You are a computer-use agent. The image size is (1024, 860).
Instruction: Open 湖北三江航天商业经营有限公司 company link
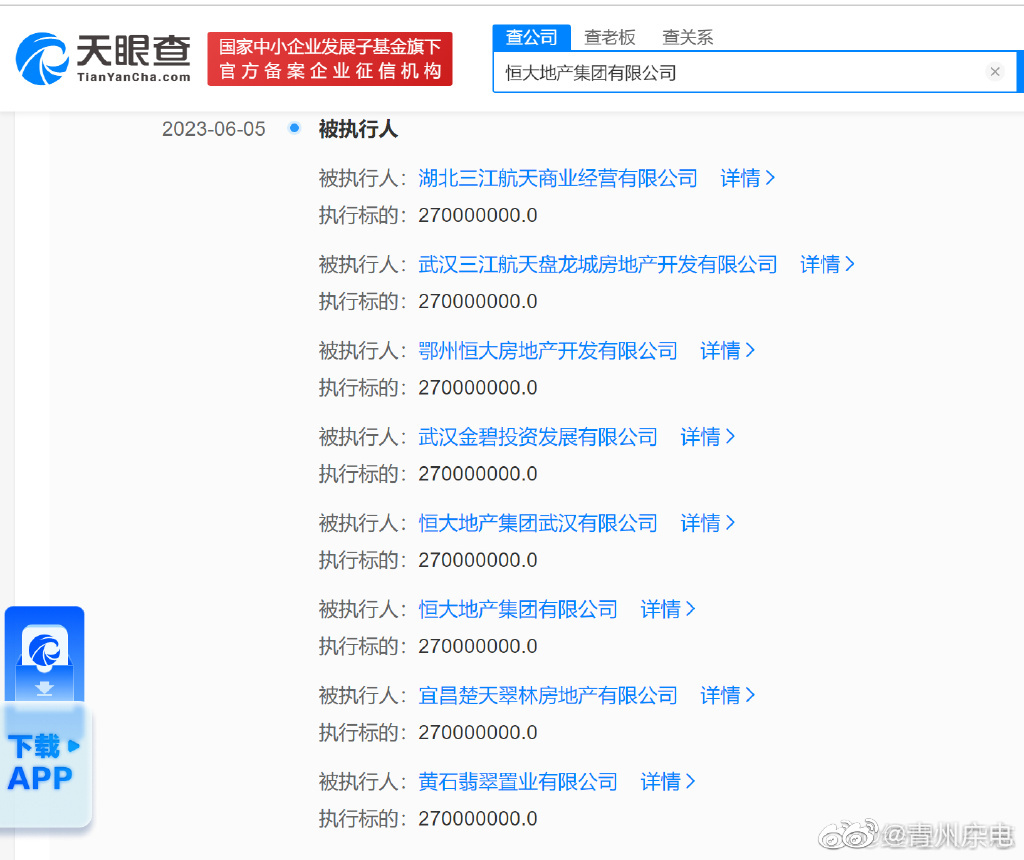pyautogui.click(x=558, y=178)
